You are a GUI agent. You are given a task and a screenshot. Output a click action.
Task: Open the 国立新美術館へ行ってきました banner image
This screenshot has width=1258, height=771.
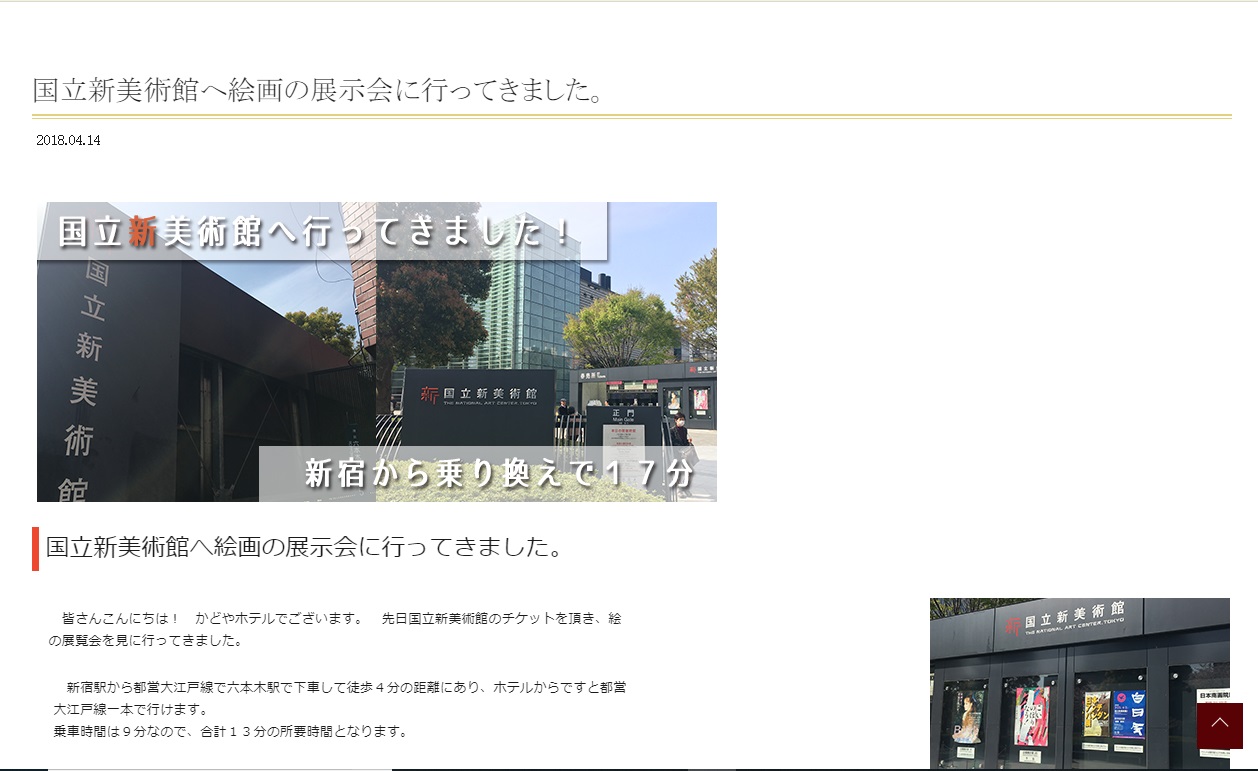377,352
